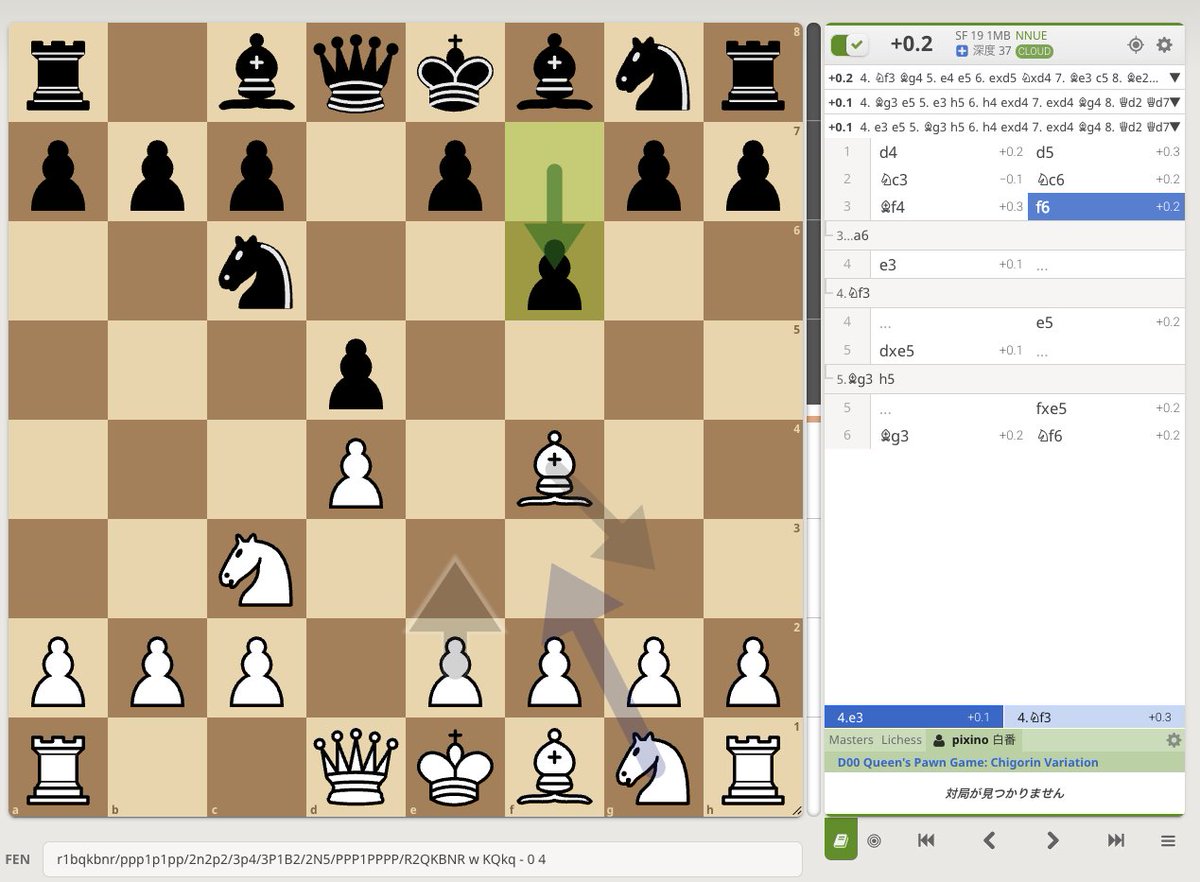Open the engine settings gear at panel top
This screenshot has width=1200, height=882.
click(x=1164, y=45)
